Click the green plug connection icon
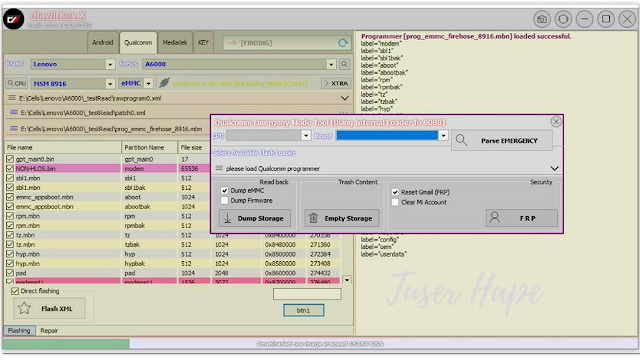The width and height of the screenshot is (640, 360). (x=164, y=83)
